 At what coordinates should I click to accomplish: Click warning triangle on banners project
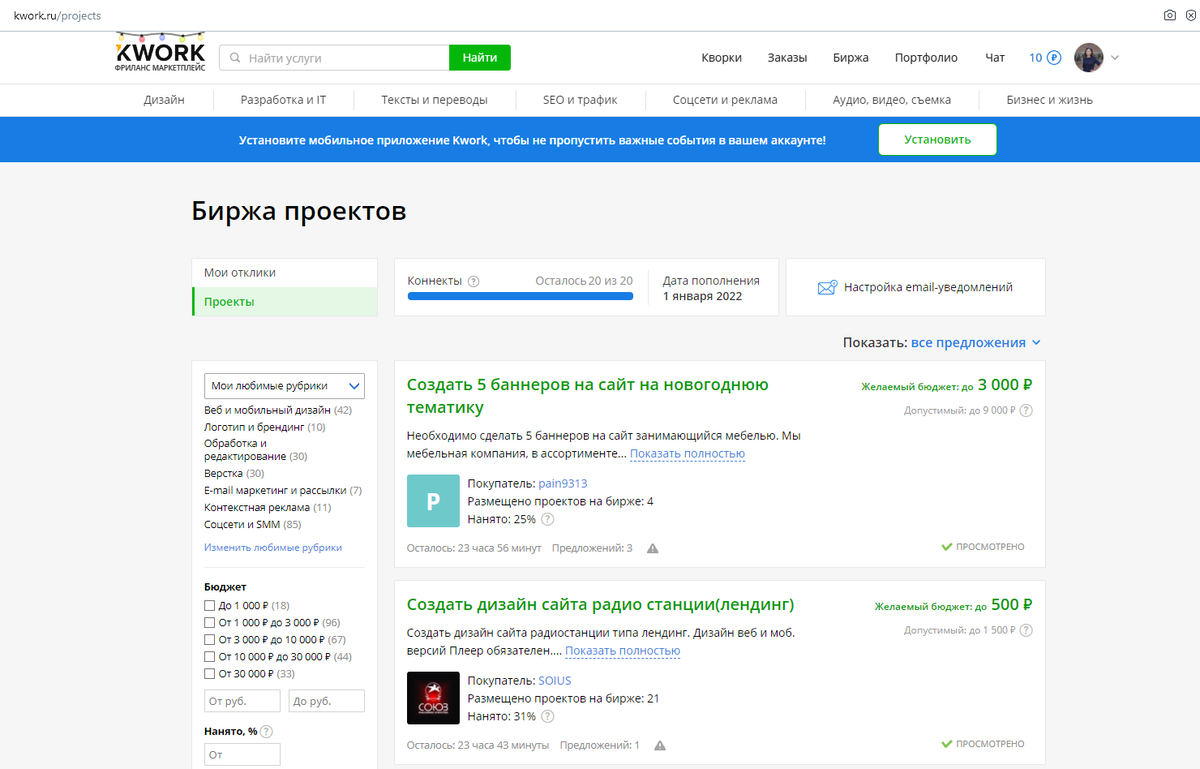pyautogui.click(x=653, y=548)
